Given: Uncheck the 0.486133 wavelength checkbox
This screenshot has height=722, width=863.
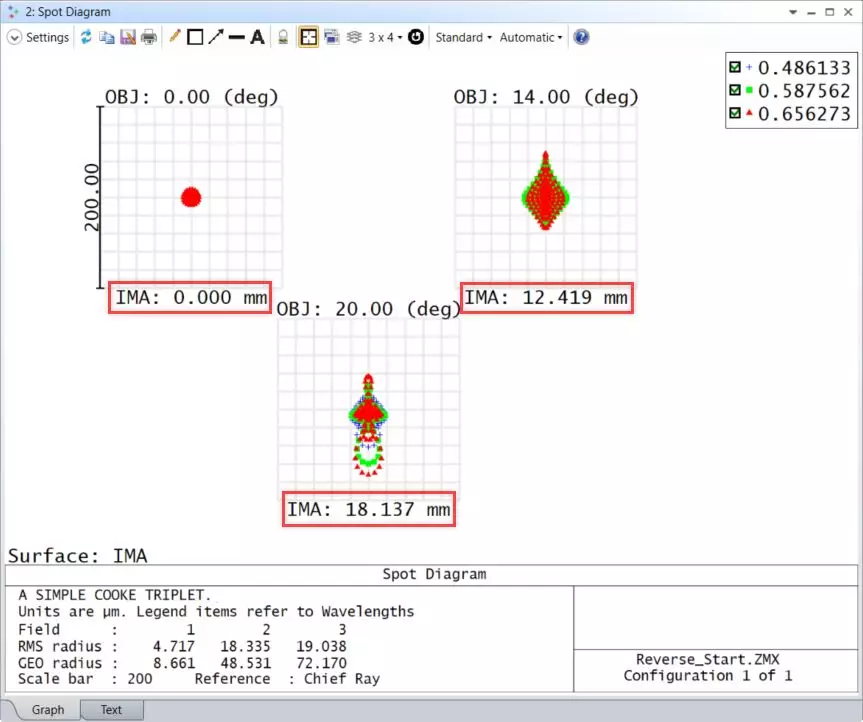Looking at the screenshot, I should (x=736, y=68).
